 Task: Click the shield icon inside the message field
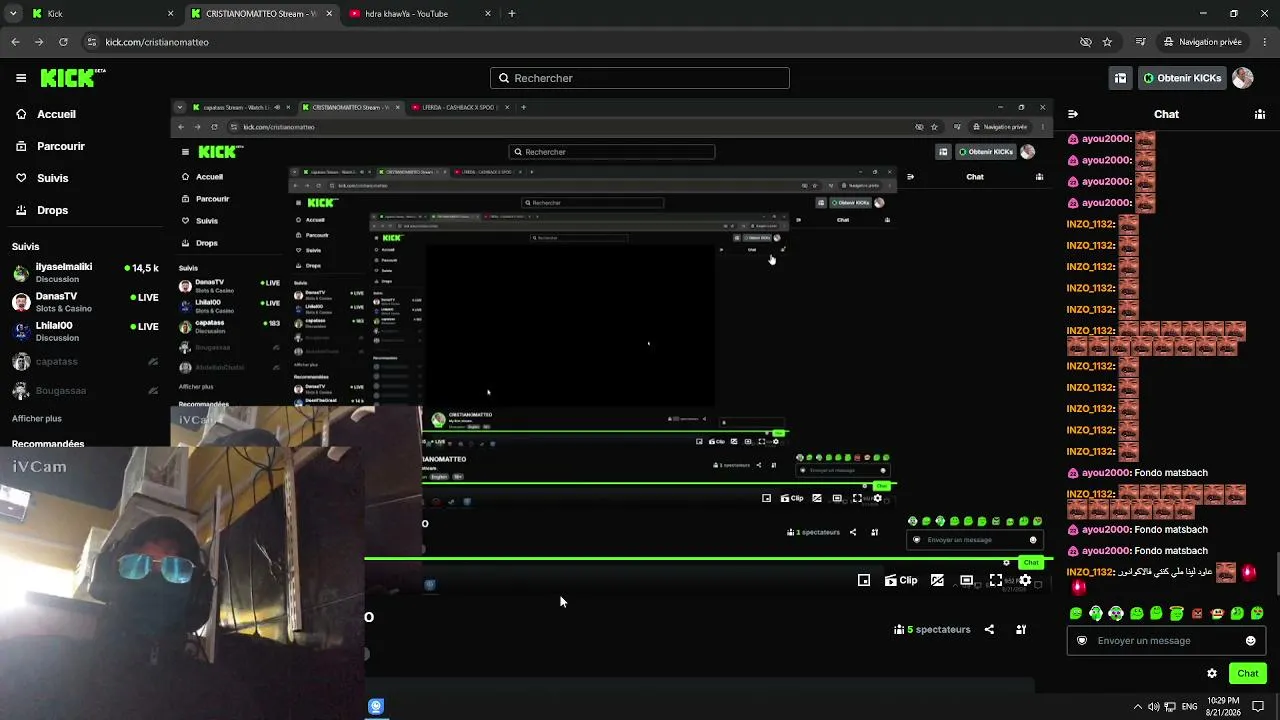[x=1081, y=641]
